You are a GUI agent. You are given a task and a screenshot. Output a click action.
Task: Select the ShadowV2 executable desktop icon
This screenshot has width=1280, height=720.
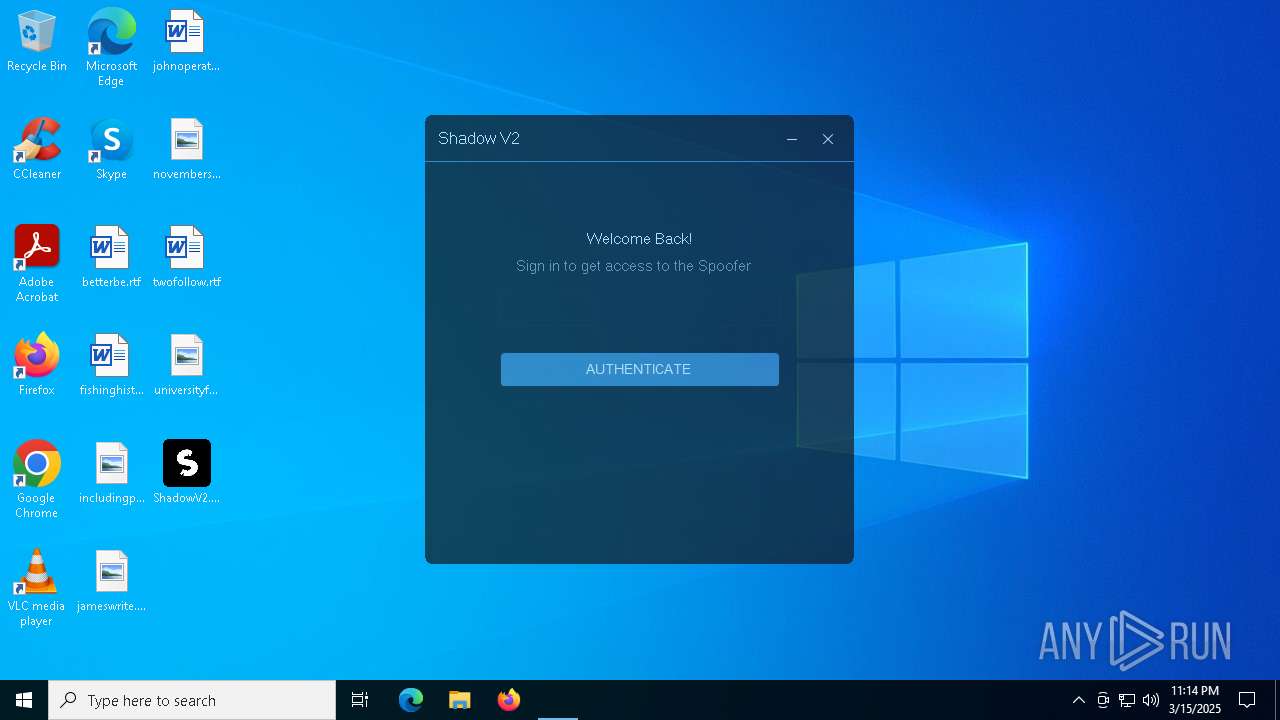point(186,474)
